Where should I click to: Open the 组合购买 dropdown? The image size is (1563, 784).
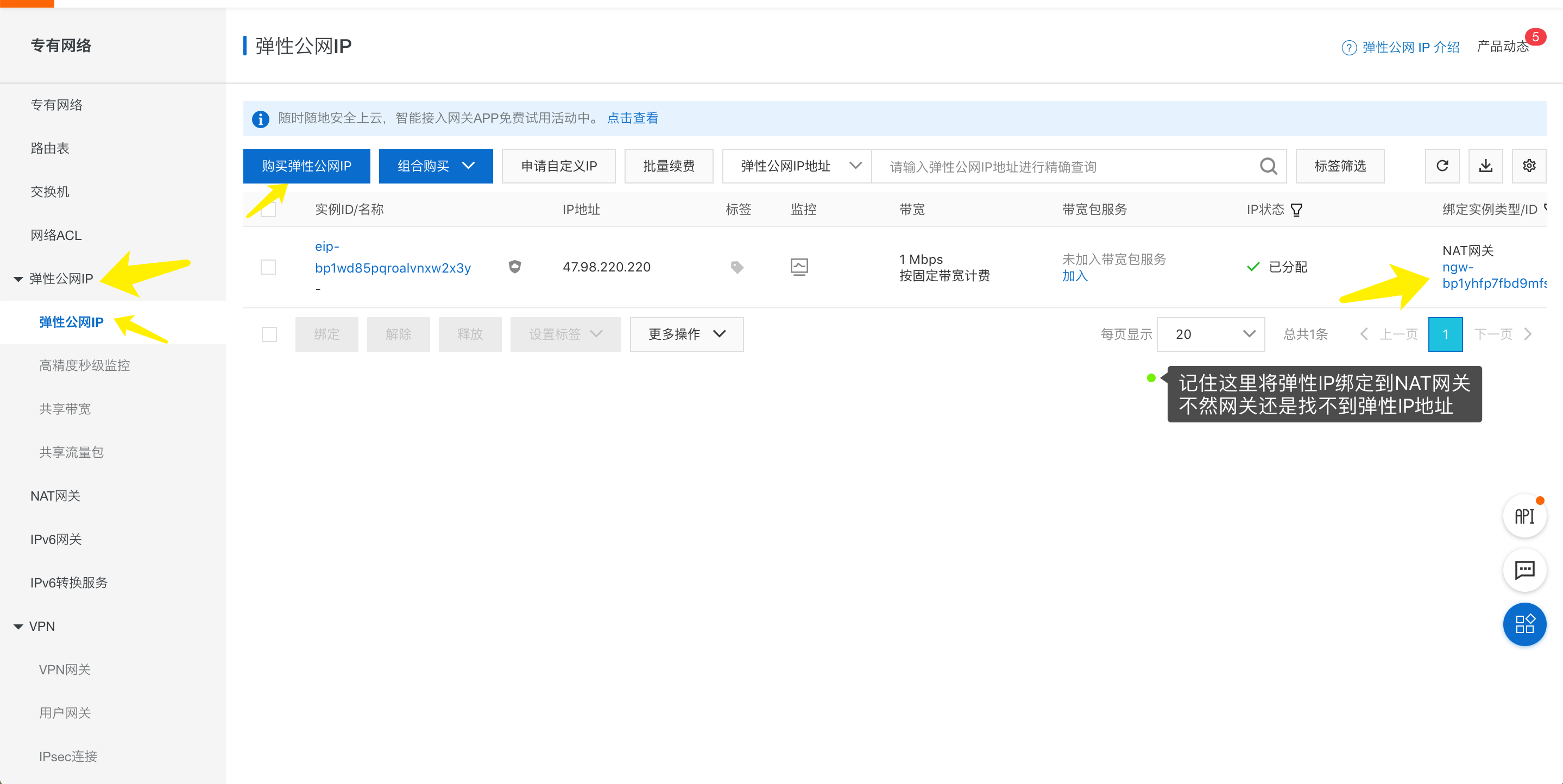[x=436, y=166]
